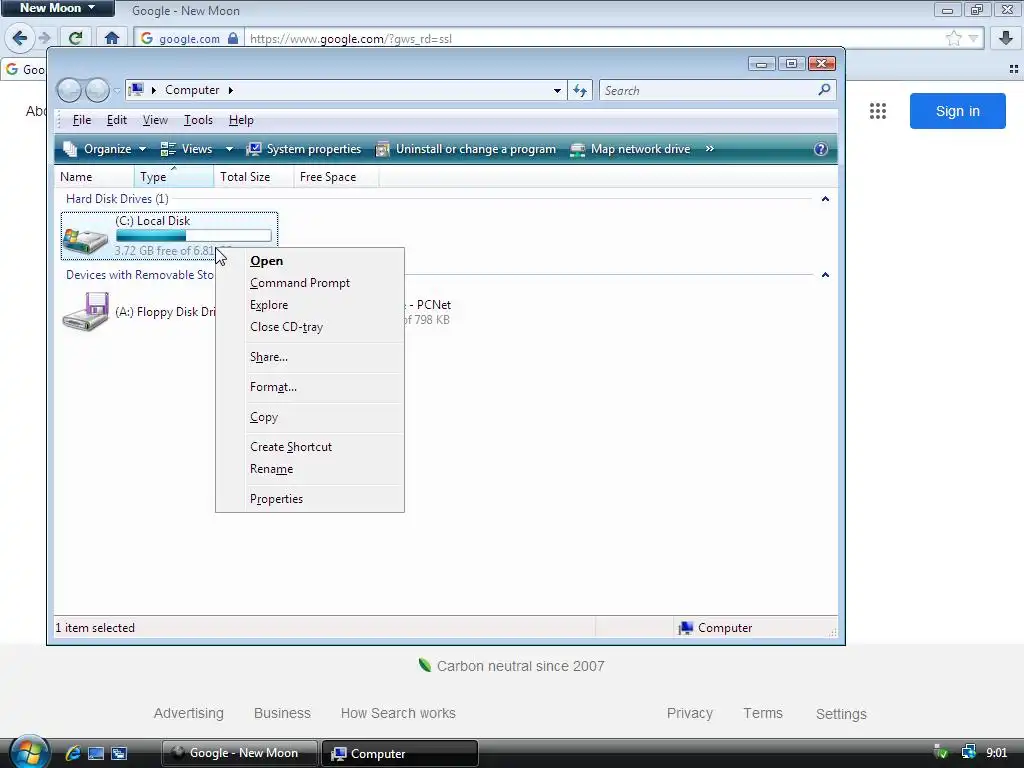Switch to Google - New Moon taskbar button
Screen dimensions: 1024x768
click(240, 753)
